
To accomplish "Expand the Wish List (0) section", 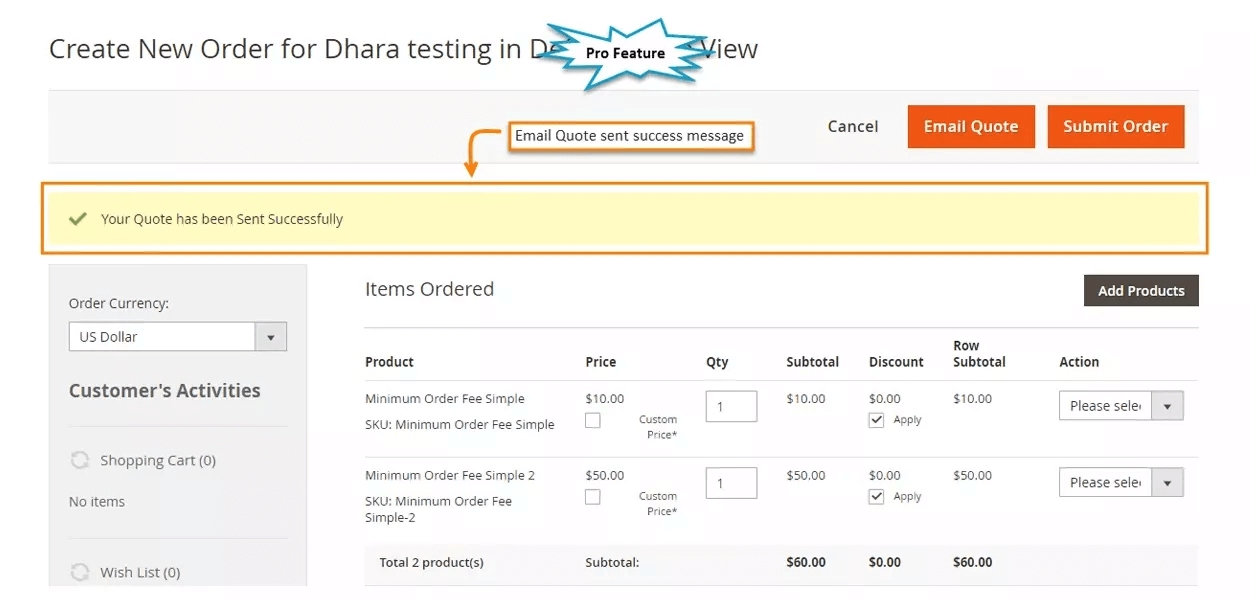I will tap(140, 572).
